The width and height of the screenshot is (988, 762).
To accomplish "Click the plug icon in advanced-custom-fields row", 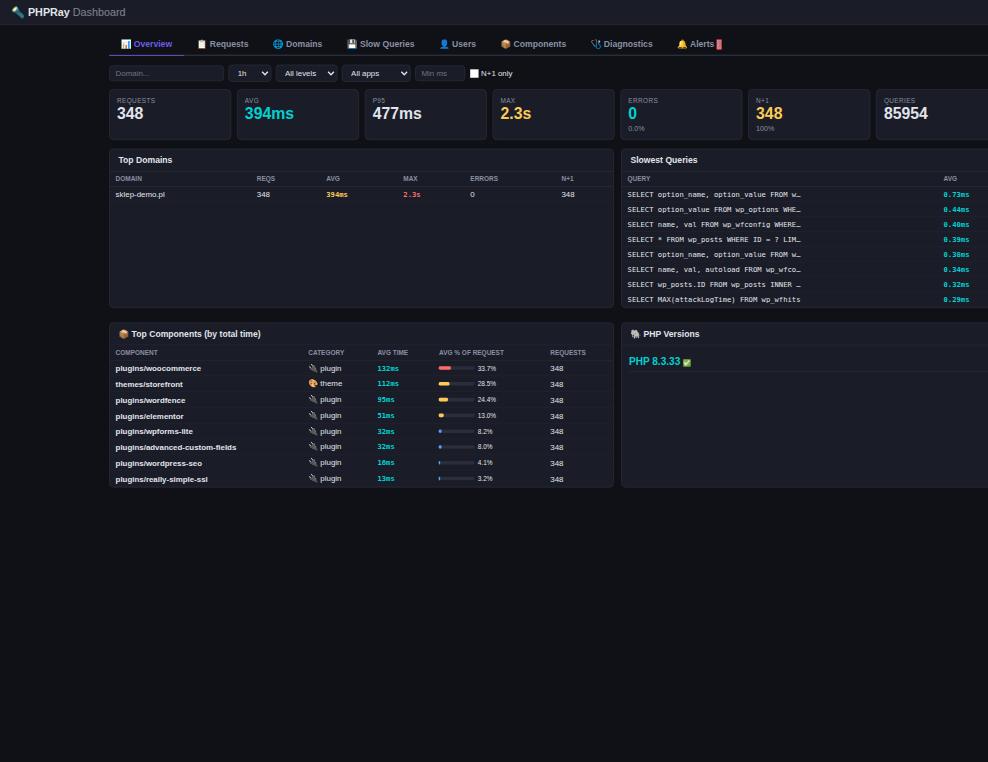I will (x=313, y=447).
